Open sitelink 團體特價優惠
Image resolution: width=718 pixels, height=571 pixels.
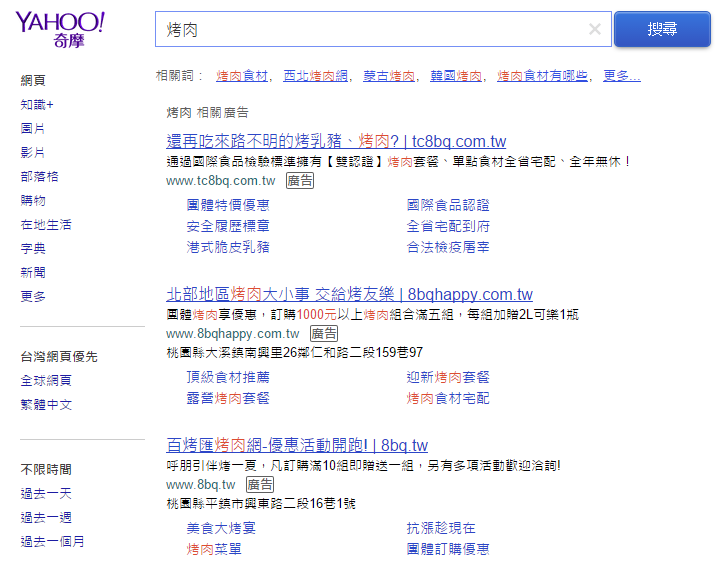[228, 205]
